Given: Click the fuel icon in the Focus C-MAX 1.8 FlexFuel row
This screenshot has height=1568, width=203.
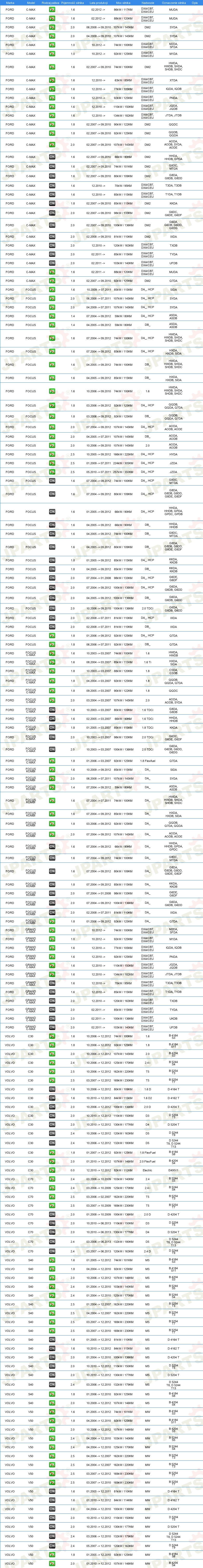Looking at the screenshot, I should (x=52, y=761).
